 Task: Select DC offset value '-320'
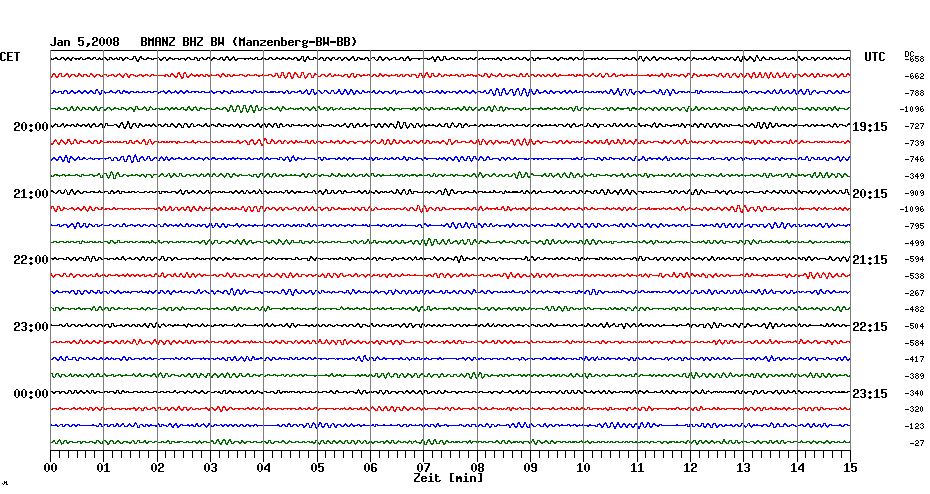click(x=914, y=410)
